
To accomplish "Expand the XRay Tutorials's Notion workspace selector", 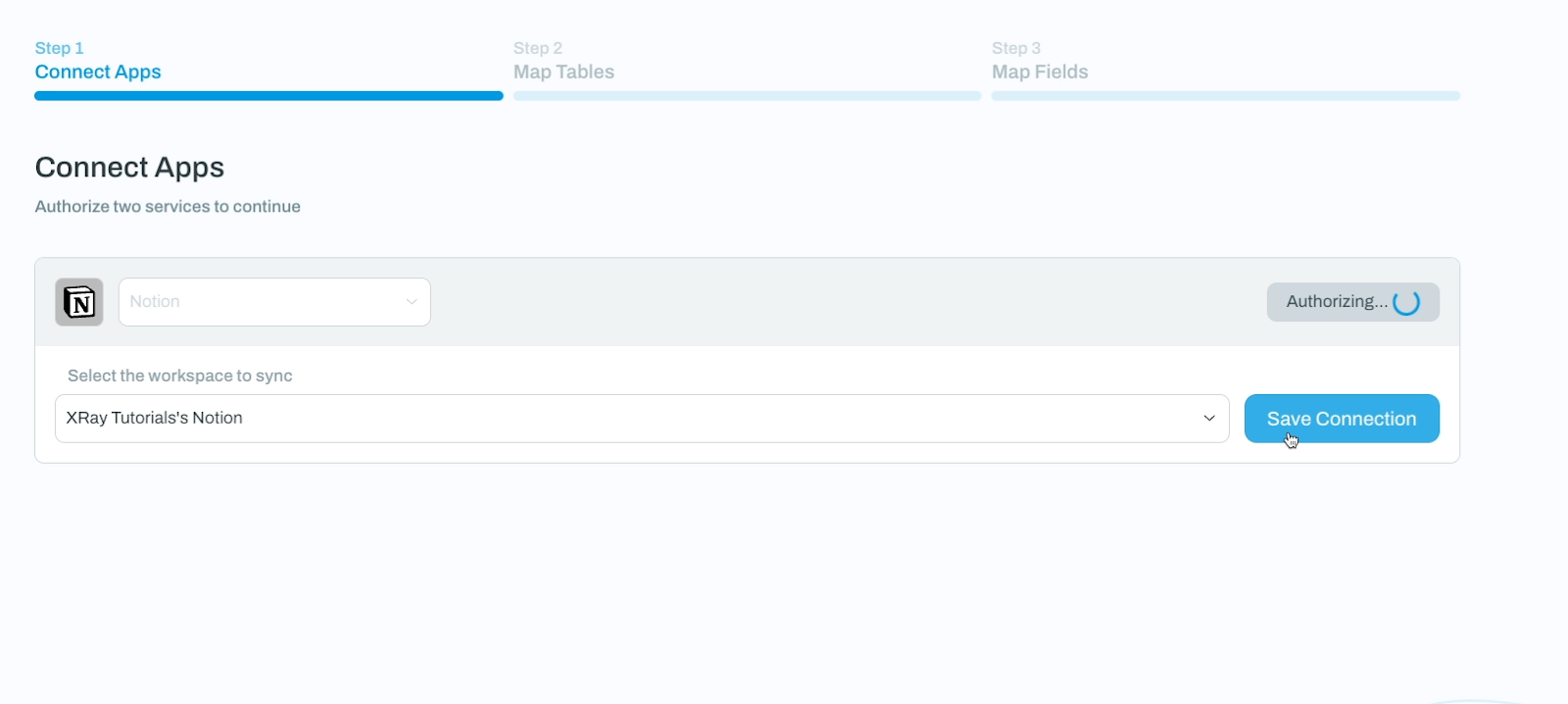I will [642, 419].
